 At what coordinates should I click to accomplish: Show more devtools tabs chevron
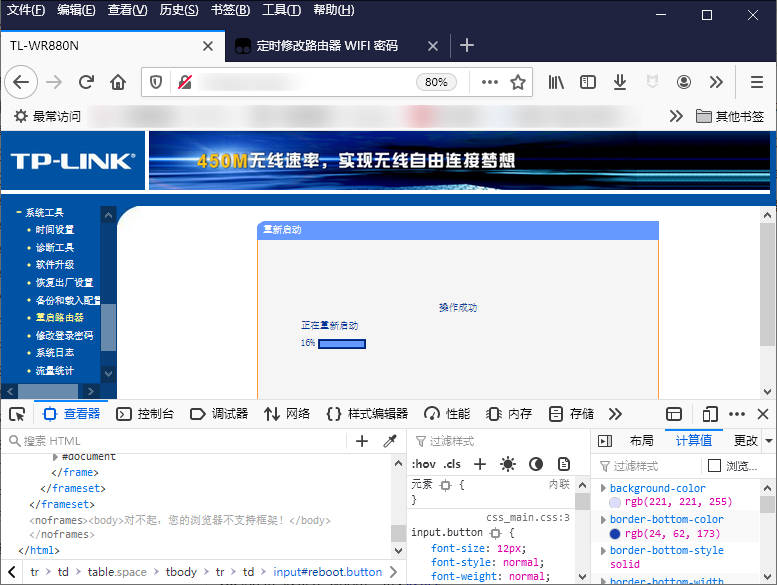[x=615, y=414]
